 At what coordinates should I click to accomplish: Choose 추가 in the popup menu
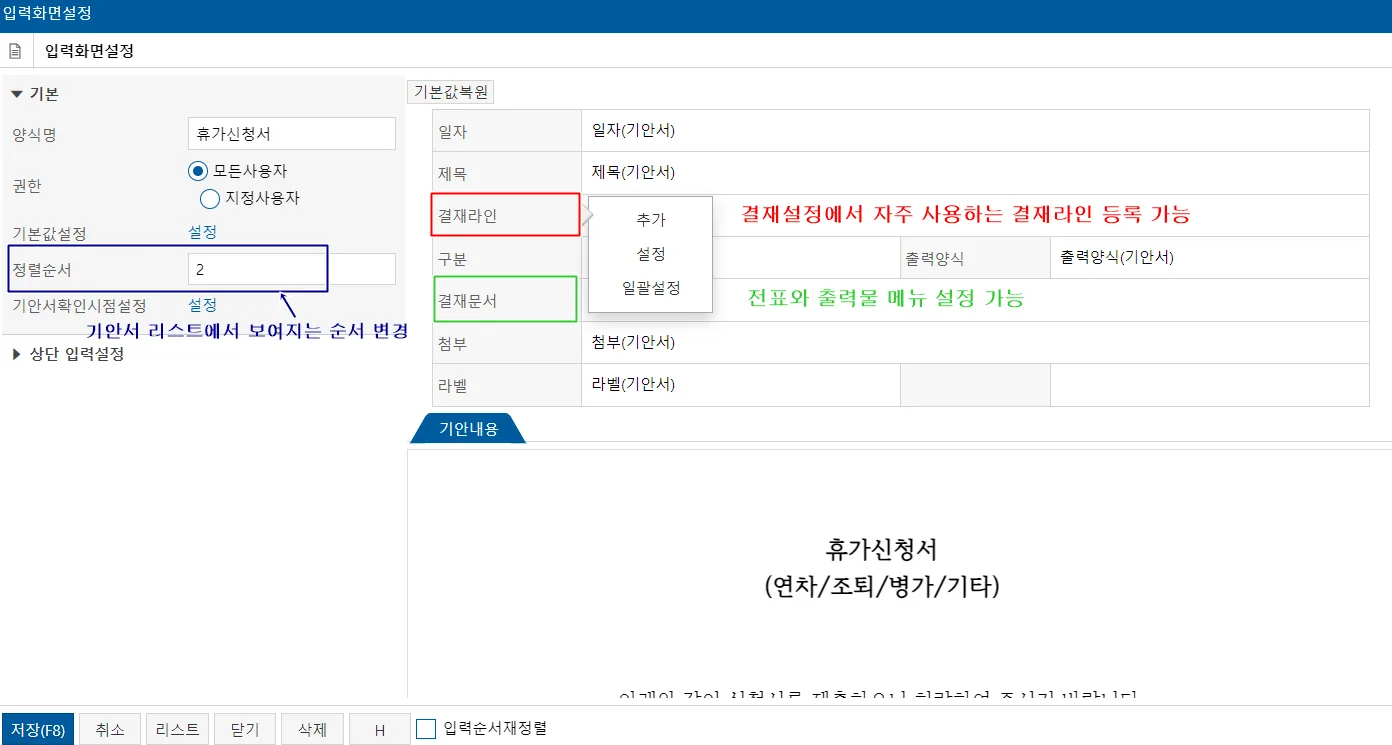click(650, 220)
